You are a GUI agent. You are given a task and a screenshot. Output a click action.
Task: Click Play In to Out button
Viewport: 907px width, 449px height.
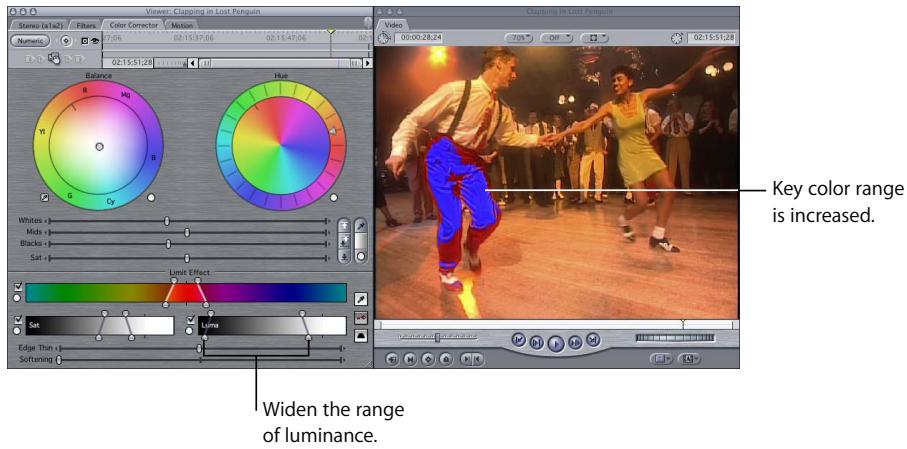[536, 343]
